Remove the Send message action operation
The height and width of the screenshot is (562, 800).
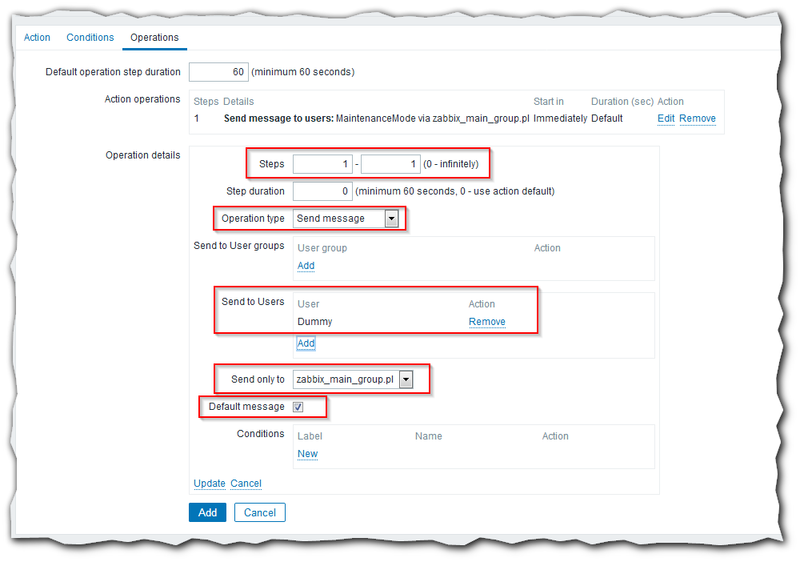click(697, 118)
